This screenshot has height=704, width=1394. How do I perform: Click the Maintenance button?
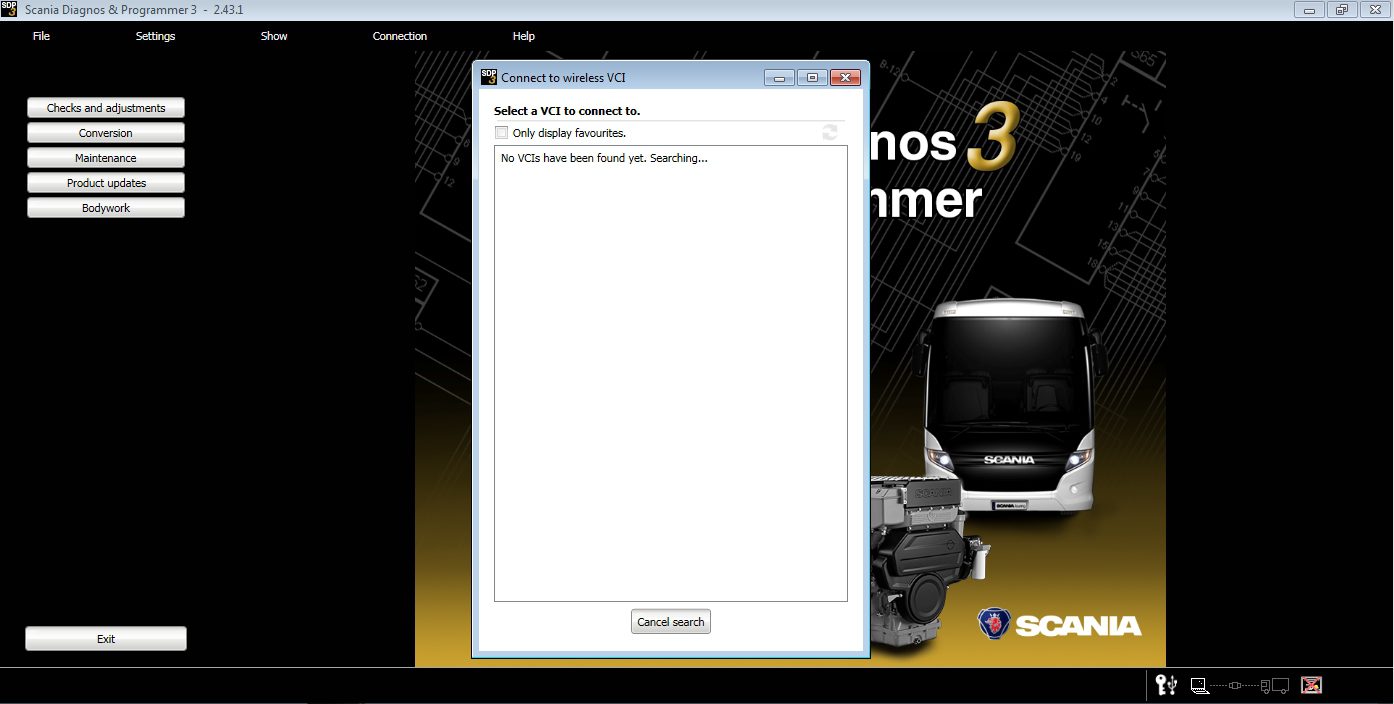point(106,158)
